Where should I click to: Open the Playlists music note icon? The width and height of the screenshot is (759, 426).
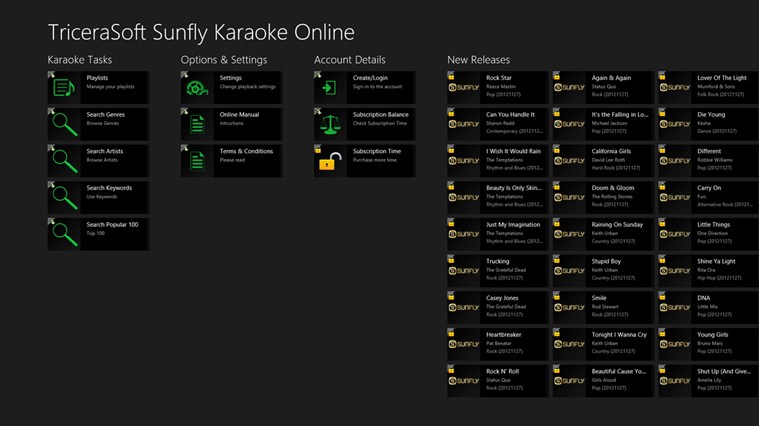(x=64, y=88)
